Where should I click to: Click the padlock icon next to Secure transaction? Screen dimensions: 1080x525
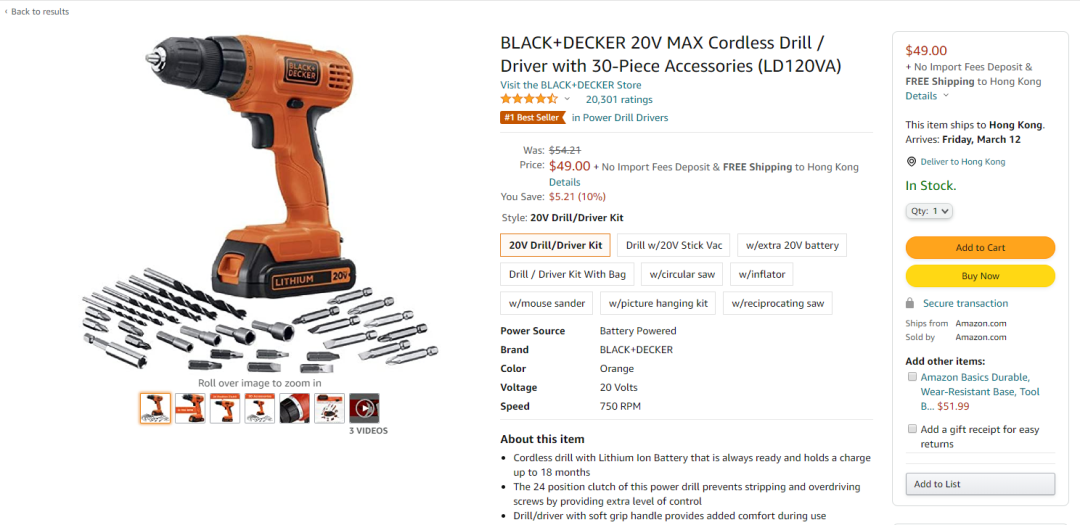(910, 303)
